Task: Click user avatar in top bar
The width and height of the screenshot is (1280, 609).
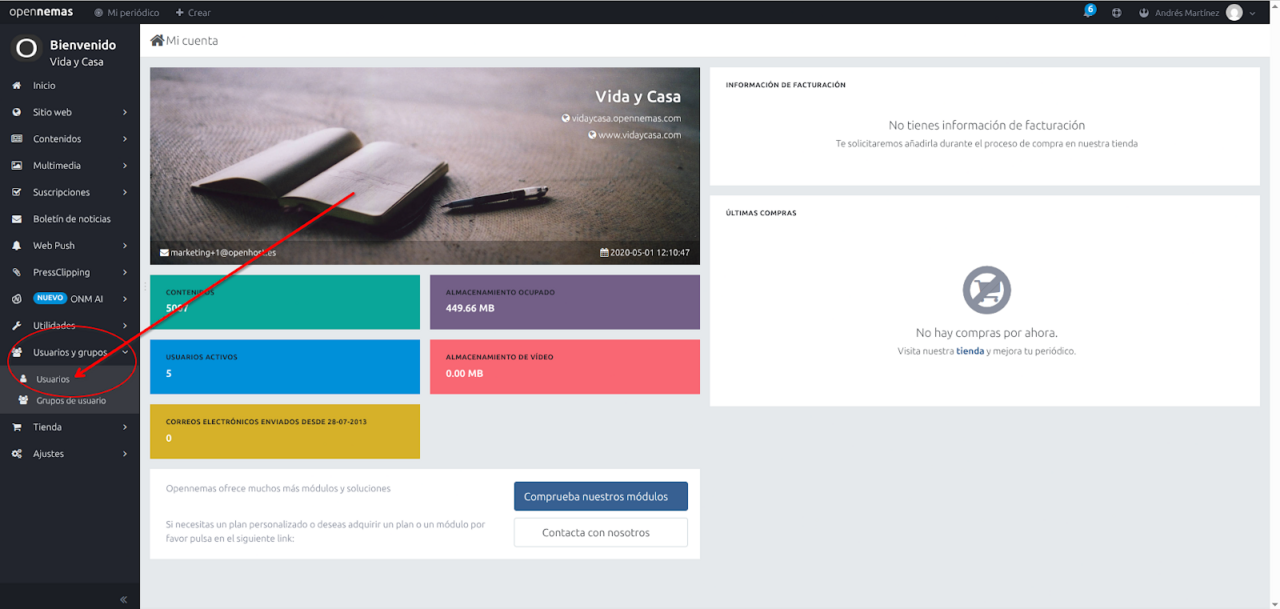Action: (1234, 13)
